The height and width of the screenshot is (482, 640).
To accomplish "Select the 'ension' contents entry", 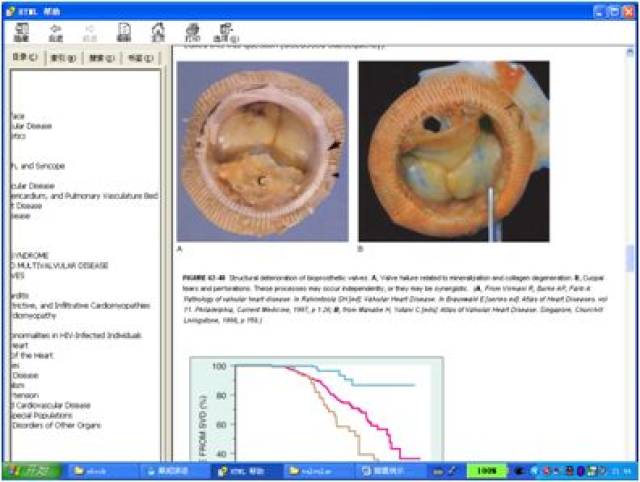I will click(25, 395).
